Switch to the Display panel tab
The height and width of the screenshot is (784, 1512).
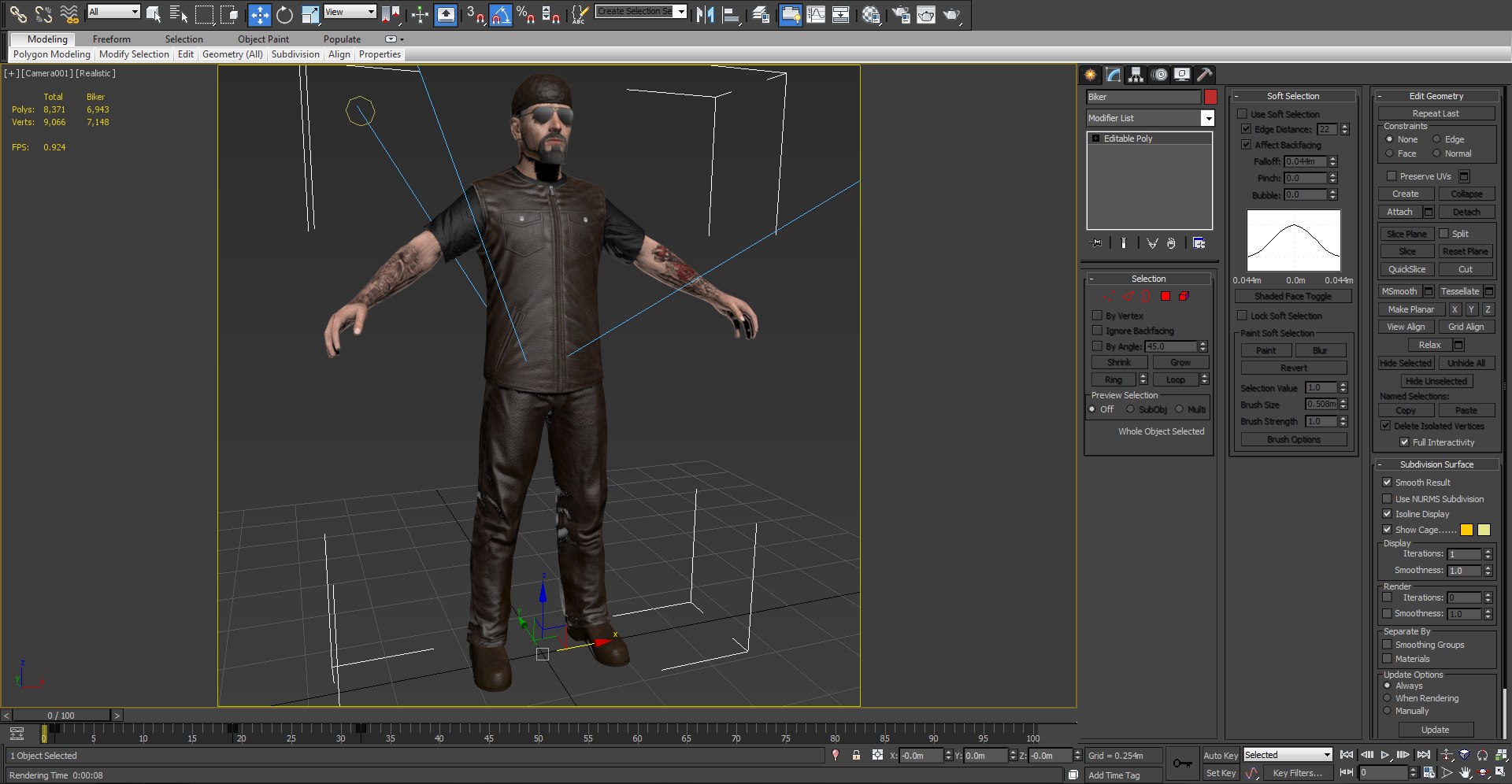[1182, 74]
